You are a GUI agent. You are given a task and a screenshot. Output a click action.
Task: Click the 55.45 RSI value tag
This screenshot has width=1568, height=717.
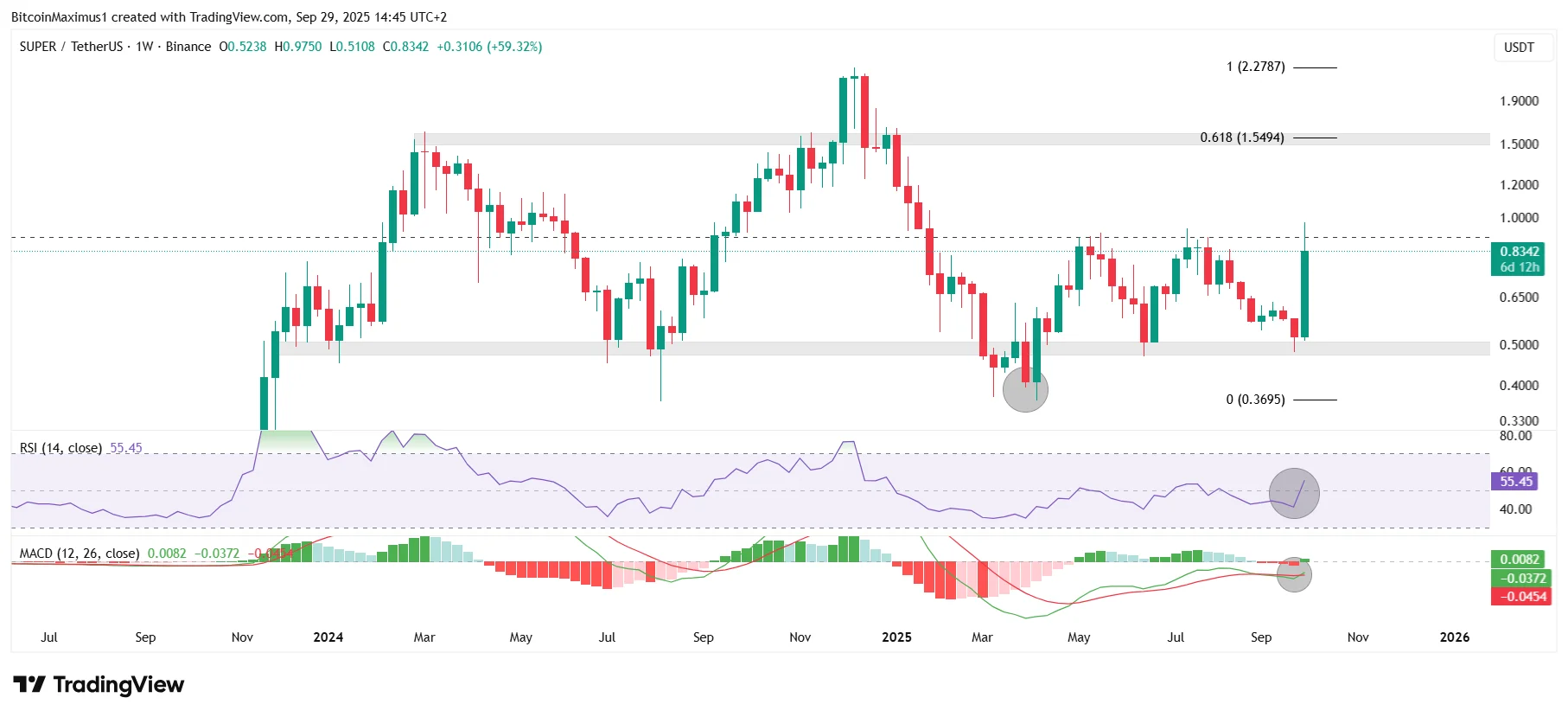[1516, 482]
